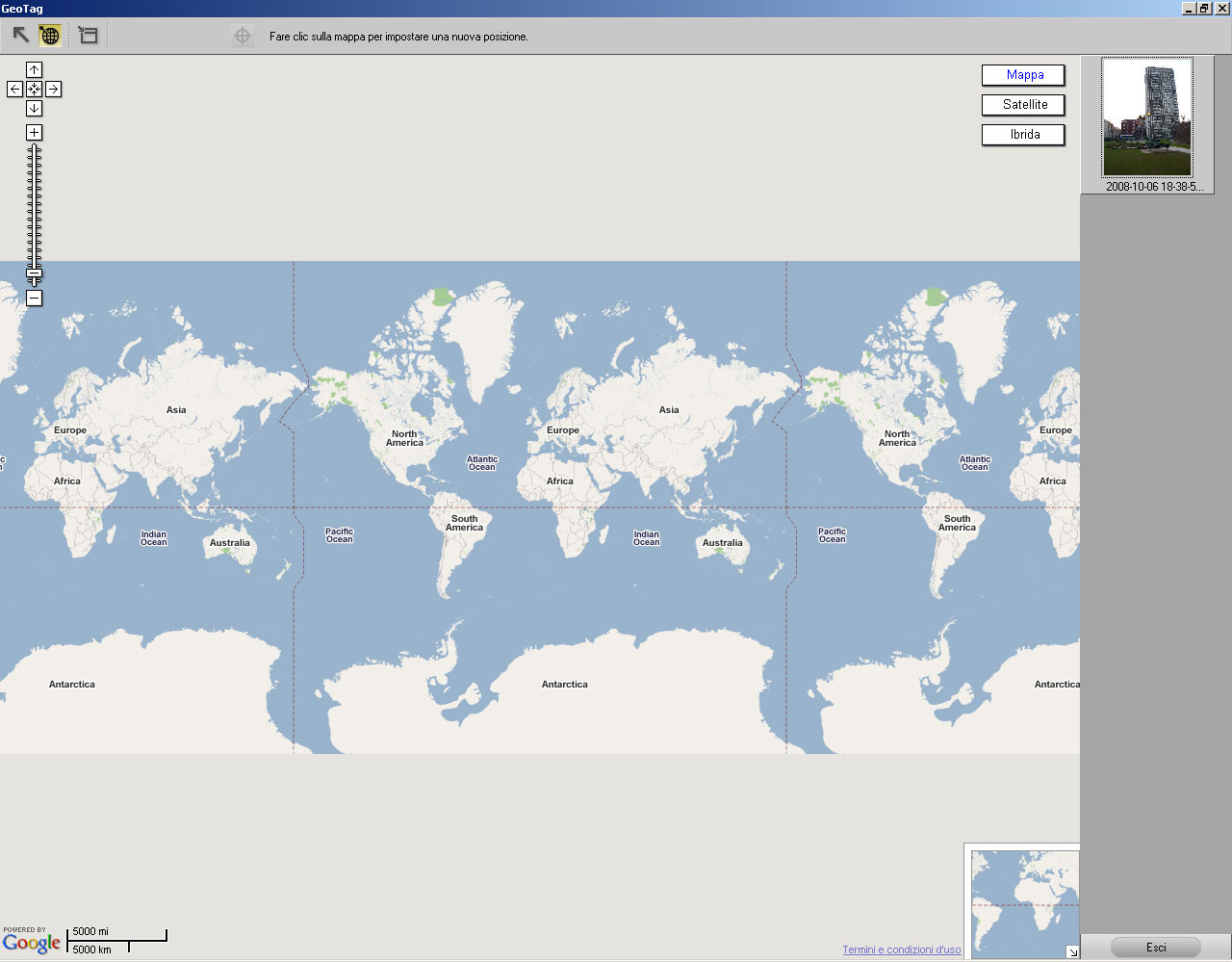Minimize the GeoTag window
This screenshot has width=1232, height=962.
(1189, 8)
